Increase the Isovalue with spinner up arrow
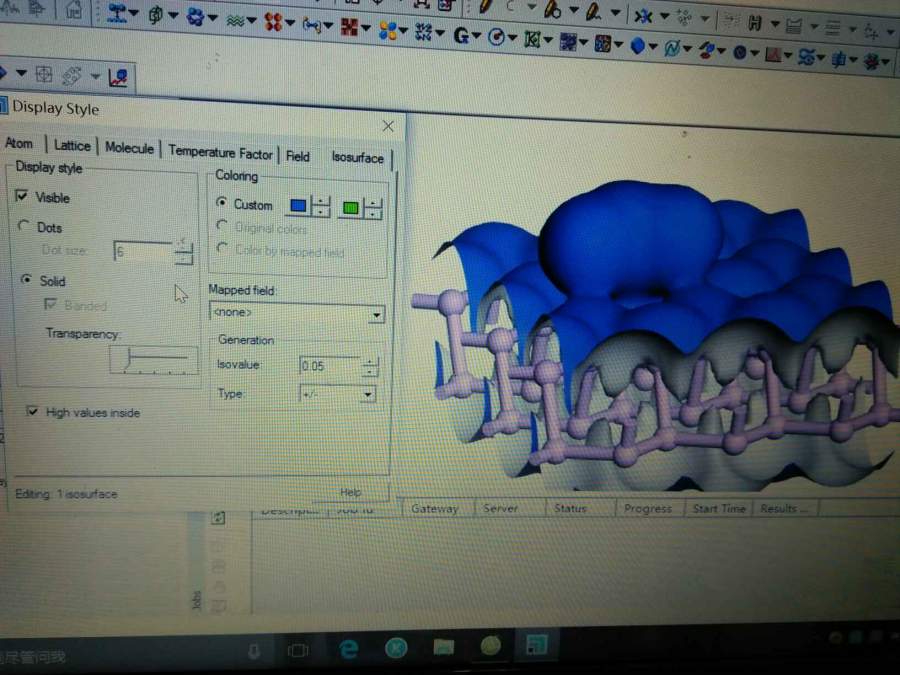The height and width of the screenshot is (675, 900). tap(370, 362)
